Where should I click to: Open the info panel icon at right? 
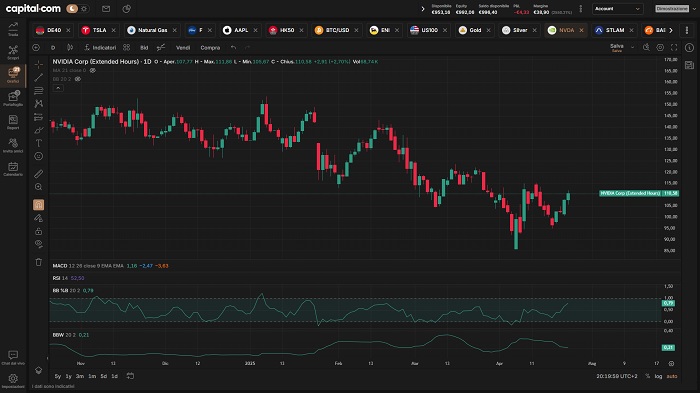[689, 47]
